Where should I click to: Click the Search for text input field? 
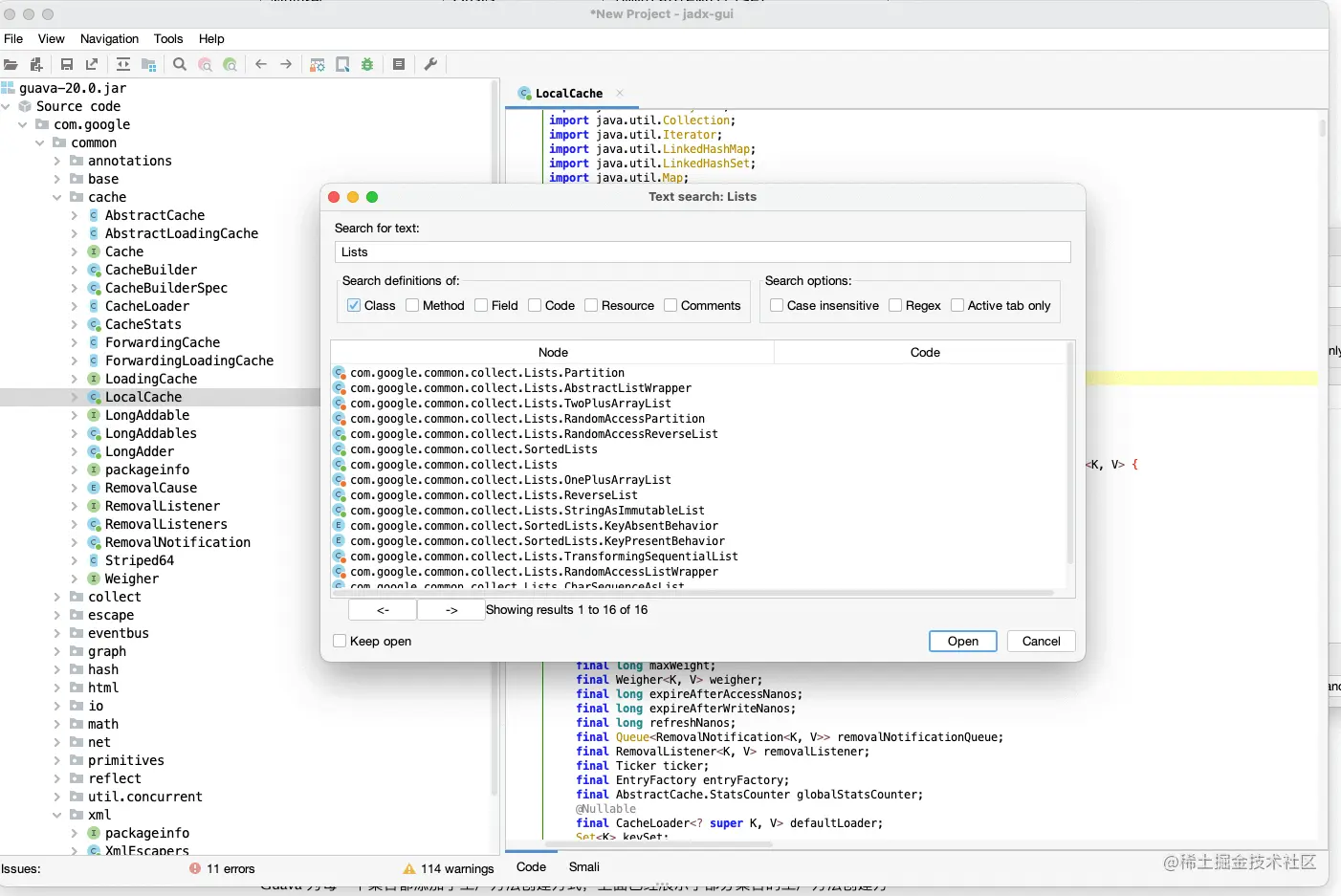point(703,251)
